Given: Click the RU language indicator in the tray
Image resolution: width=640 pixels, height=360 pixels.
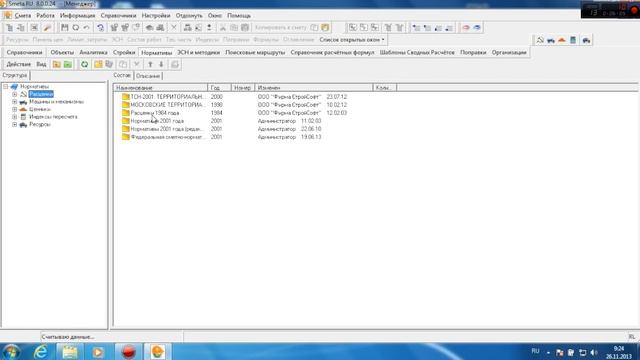Looking at the screenshot, I should 536,351.
